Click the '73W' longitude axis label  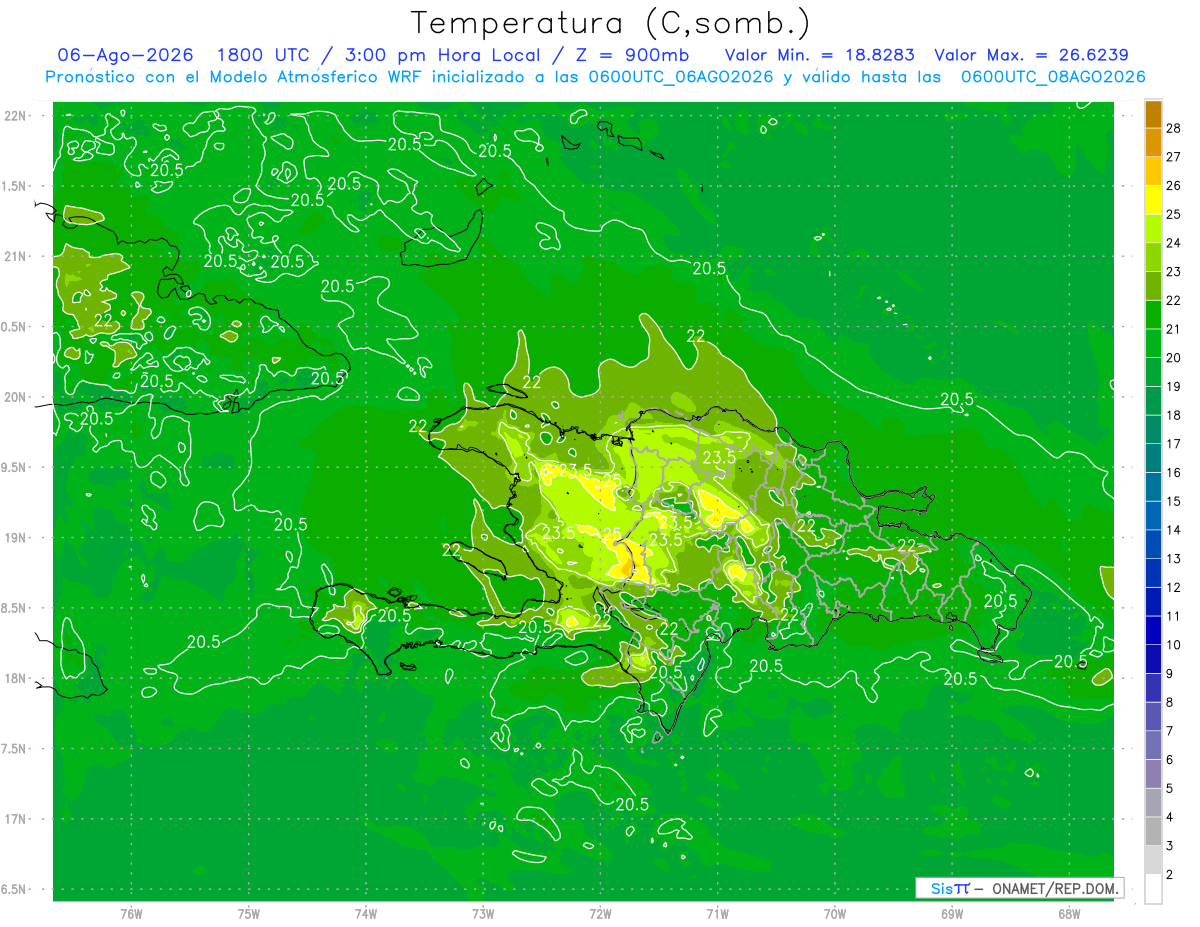[483, 913]
